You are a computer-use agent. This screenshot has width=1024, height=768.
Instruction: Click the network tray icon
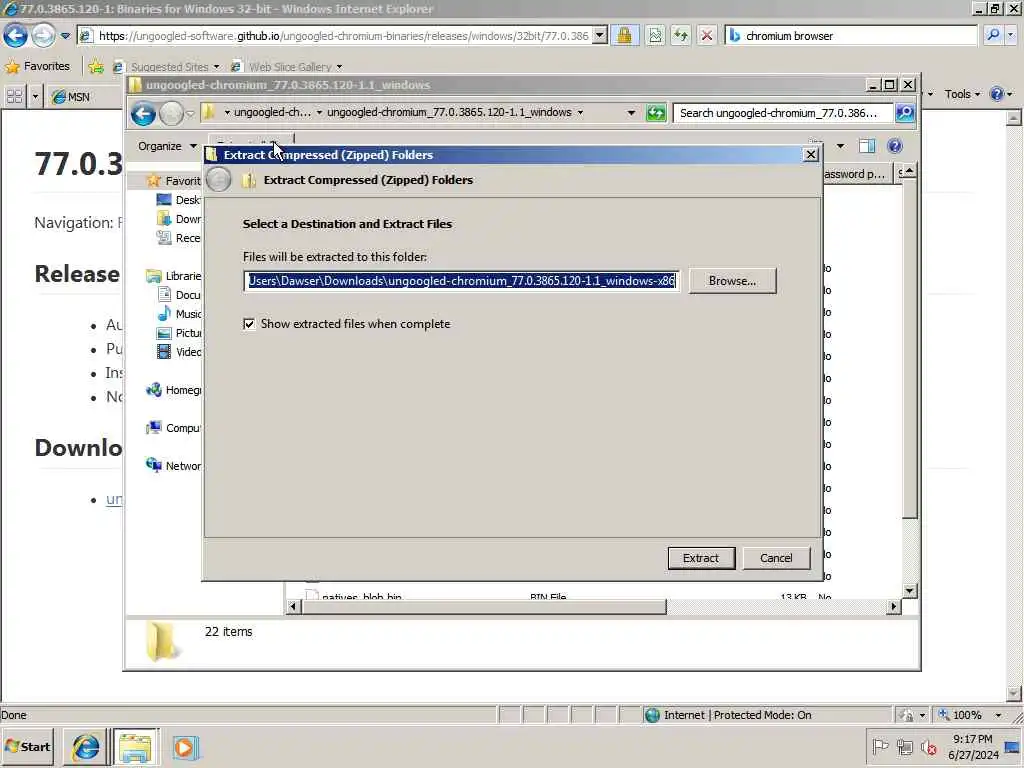click(904, 746)
